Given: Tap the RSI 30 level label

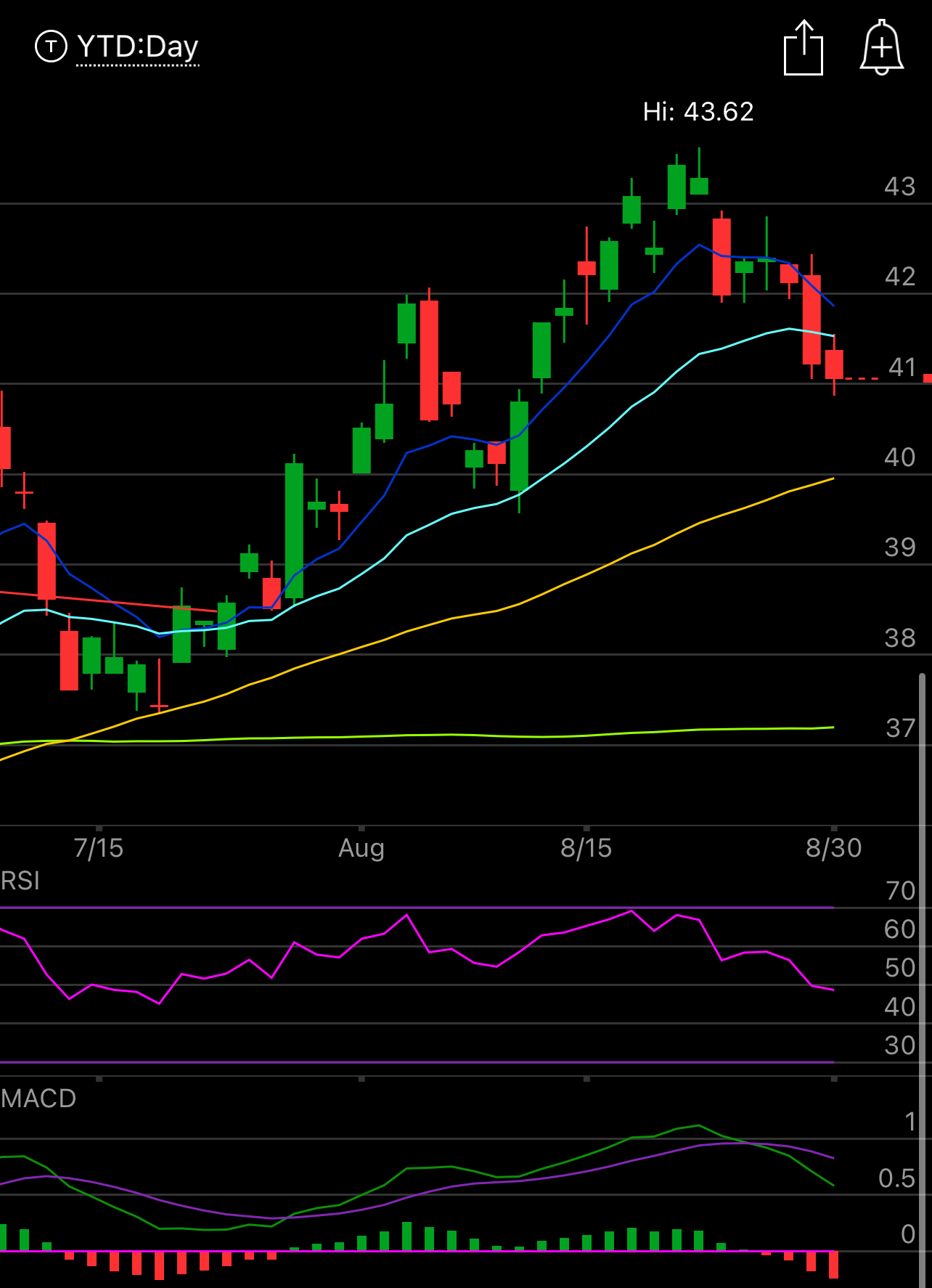Looking at the screenshot, I should [900, 1046].
